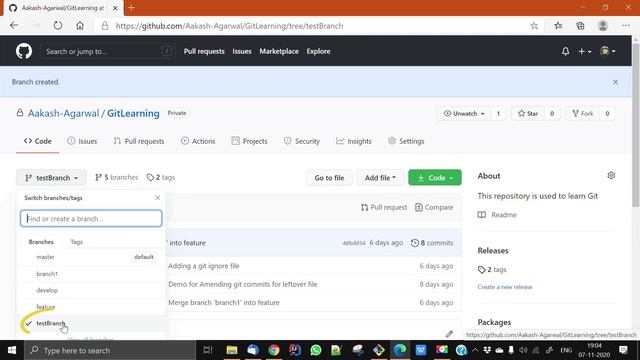This screenshot has height=360, width=640.
Task: View the 5 branches link
Action: click(116, 178)
